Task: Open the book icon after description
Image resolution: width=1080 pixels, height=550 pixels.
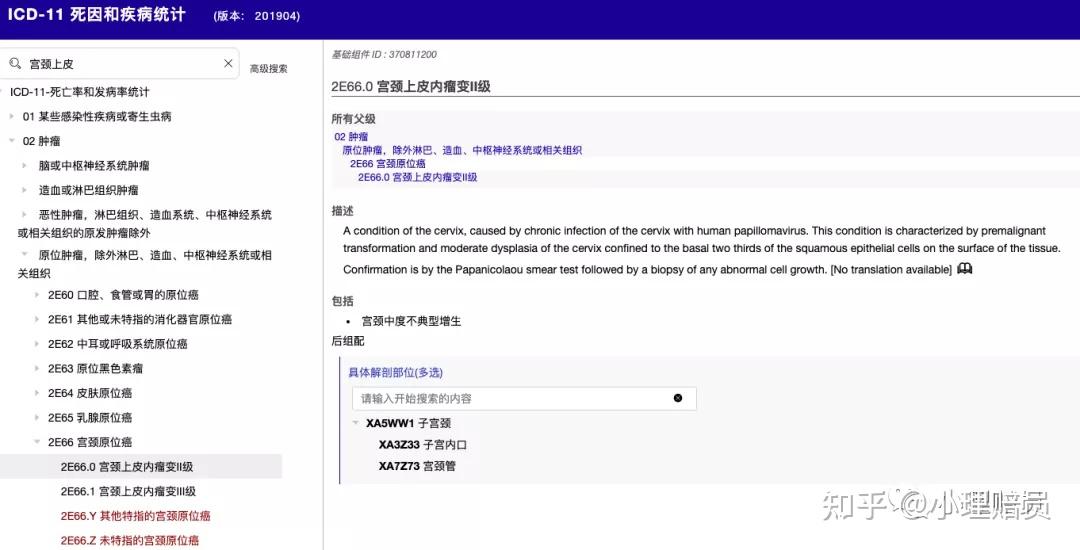Action: tap(965, 268)
